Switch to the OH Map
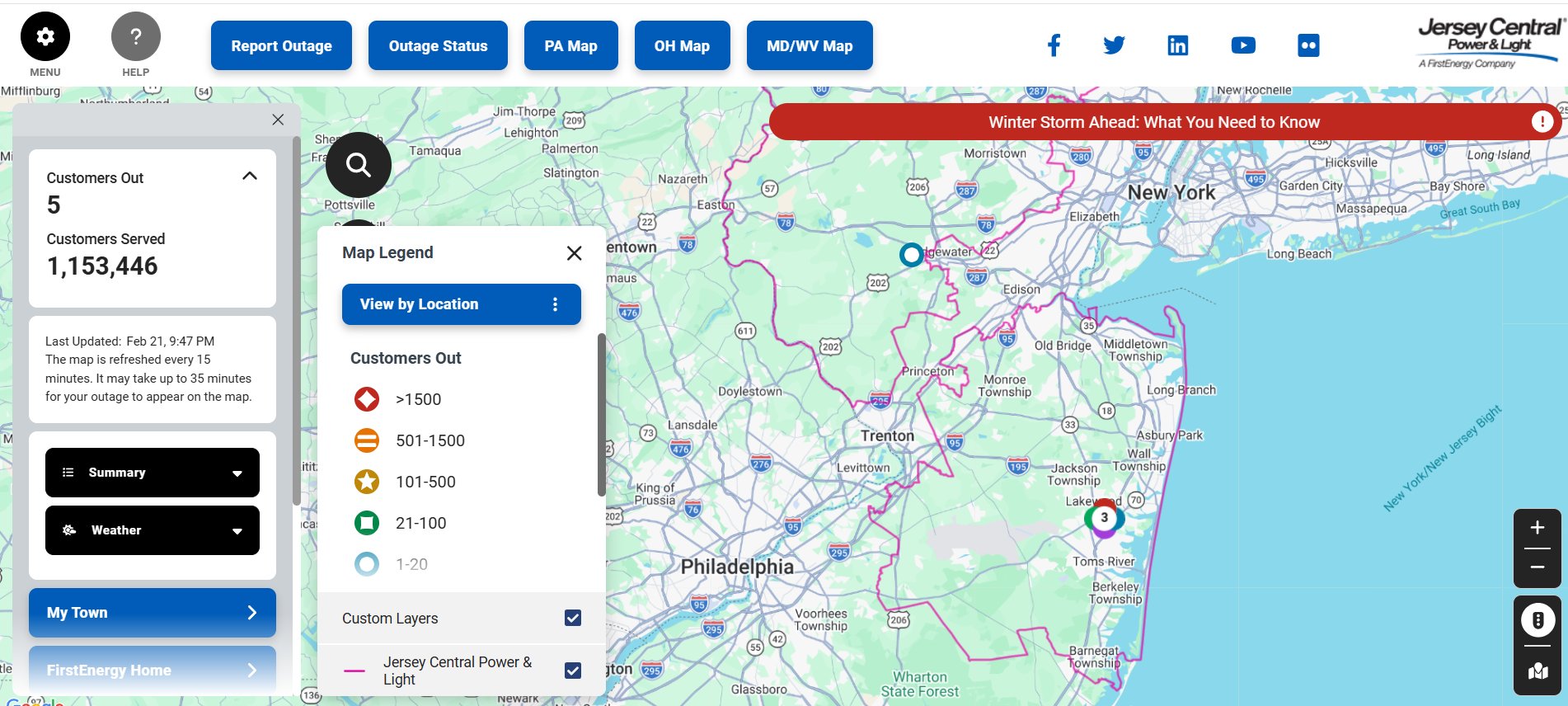Viewport: 1568px width, 706px height. coord(682,45)
